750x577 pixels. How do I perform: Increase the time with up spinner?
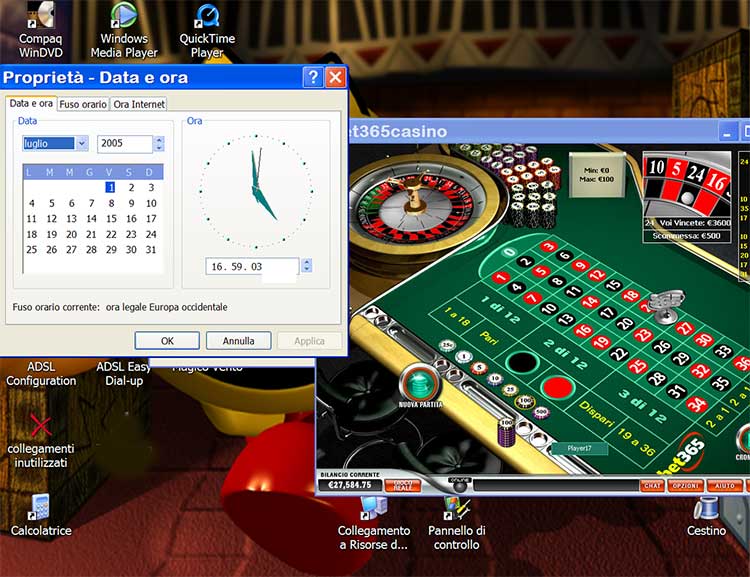click(x=307, y=262)
